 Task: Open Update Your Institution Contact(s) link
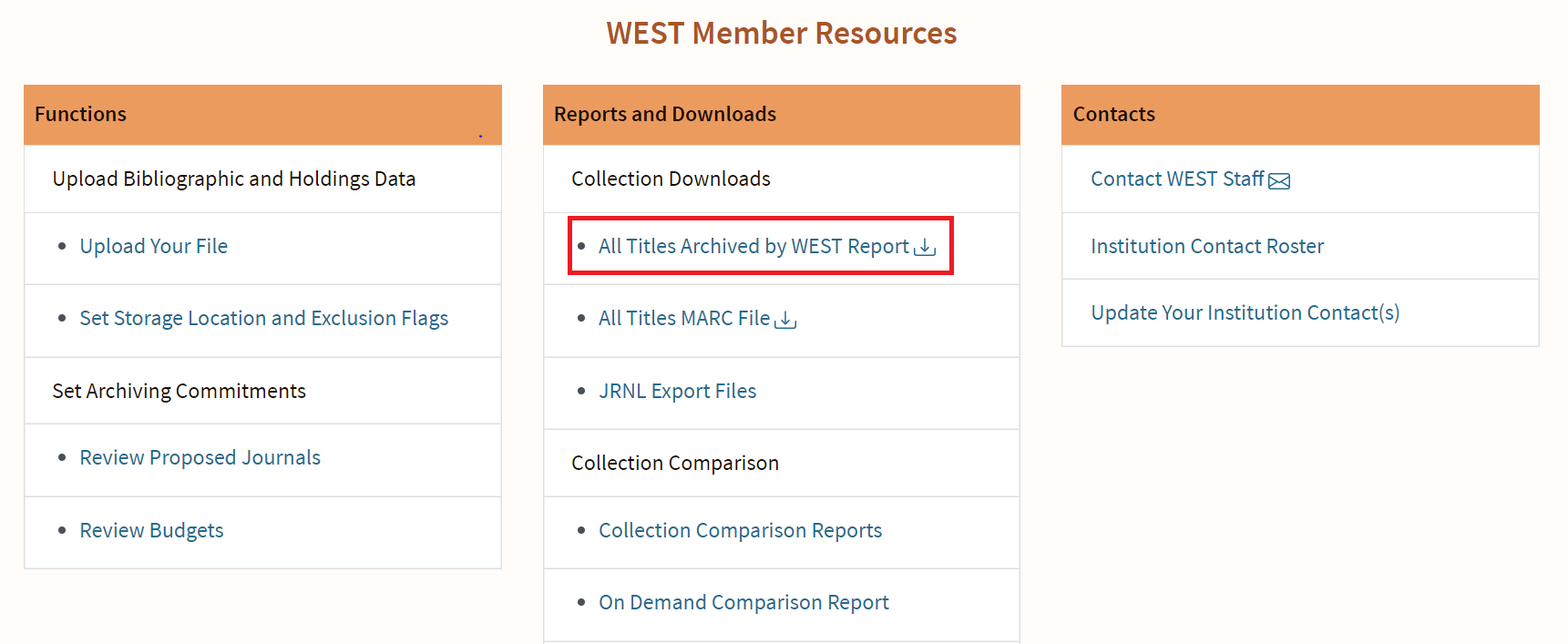[1245, 312]
